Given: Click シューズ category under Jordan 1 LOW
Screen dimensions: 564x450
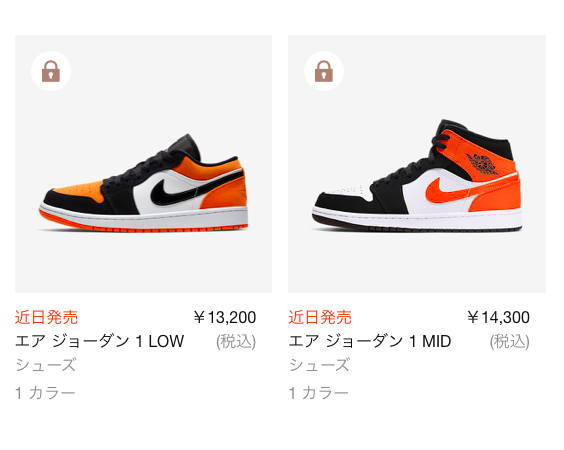Looking at the screenshot, I should 46,365.
